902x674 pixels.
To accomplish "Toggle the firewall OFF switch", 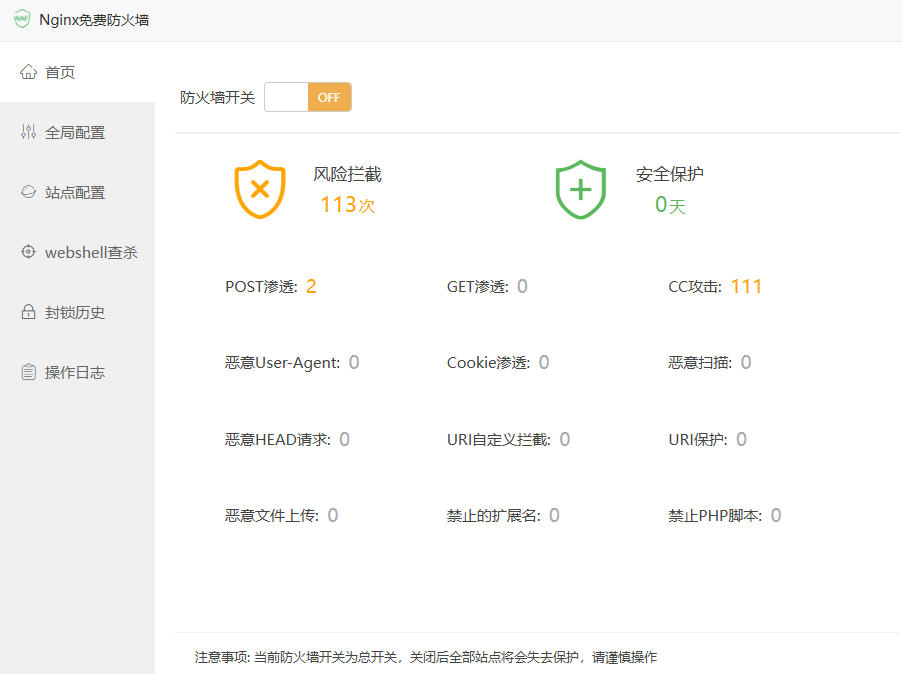I will (308, 97).
